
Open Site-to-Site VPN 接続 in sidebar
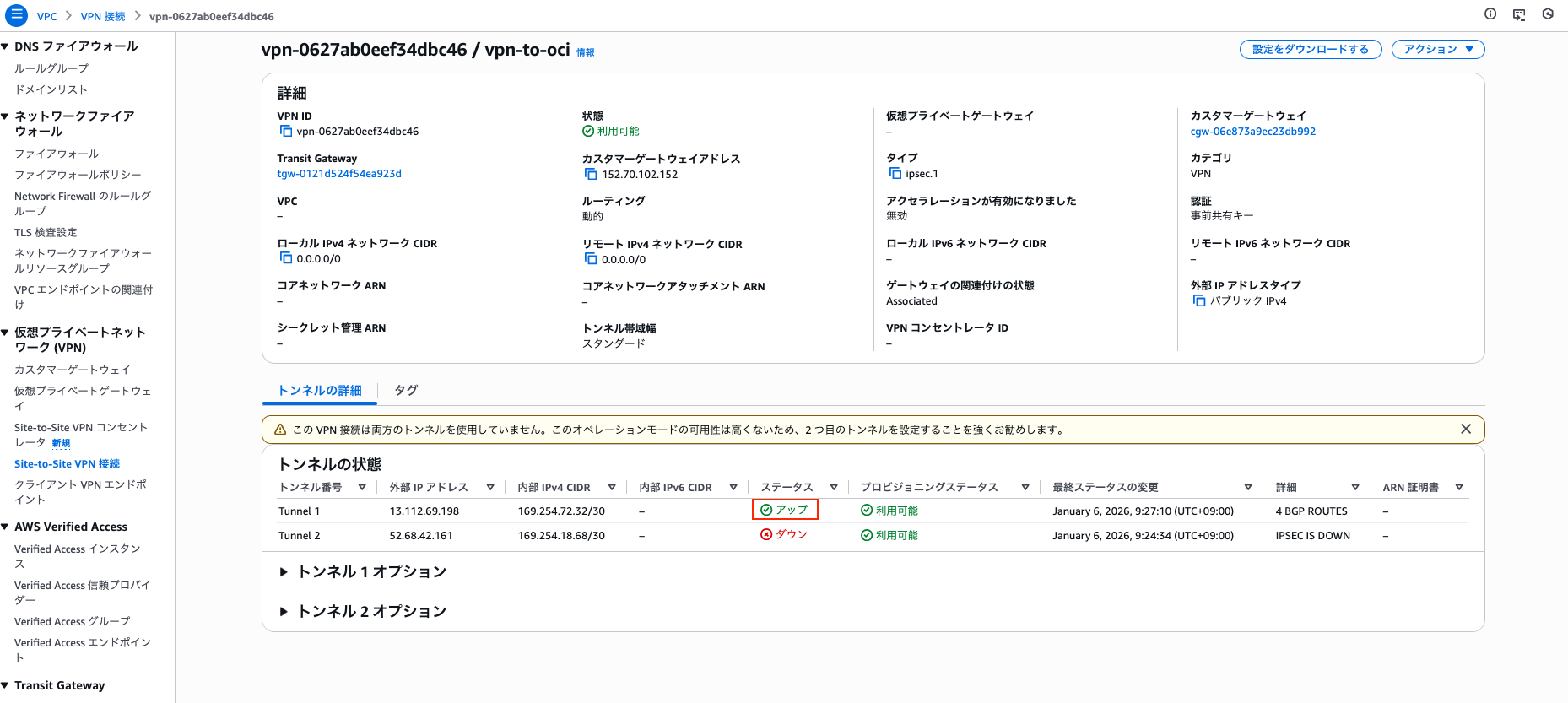[67, 463]
